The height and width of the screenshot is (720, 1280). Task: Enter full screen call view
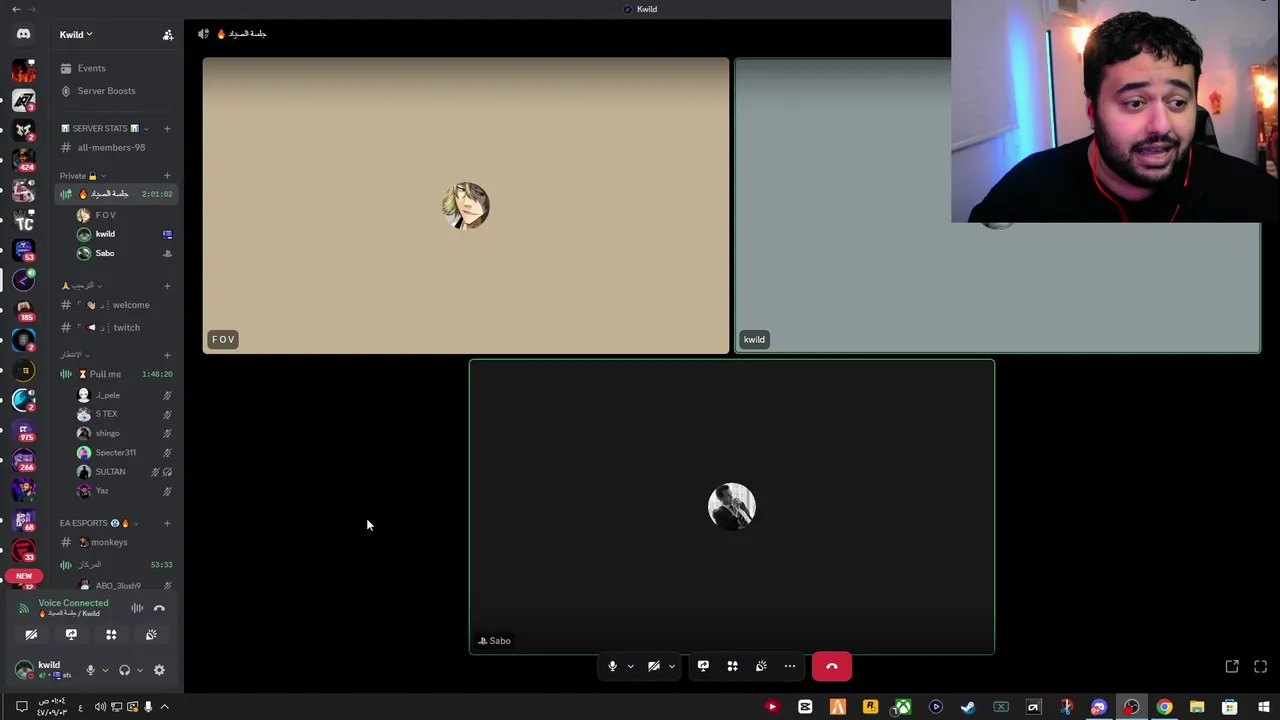(x=1260, y=666)
